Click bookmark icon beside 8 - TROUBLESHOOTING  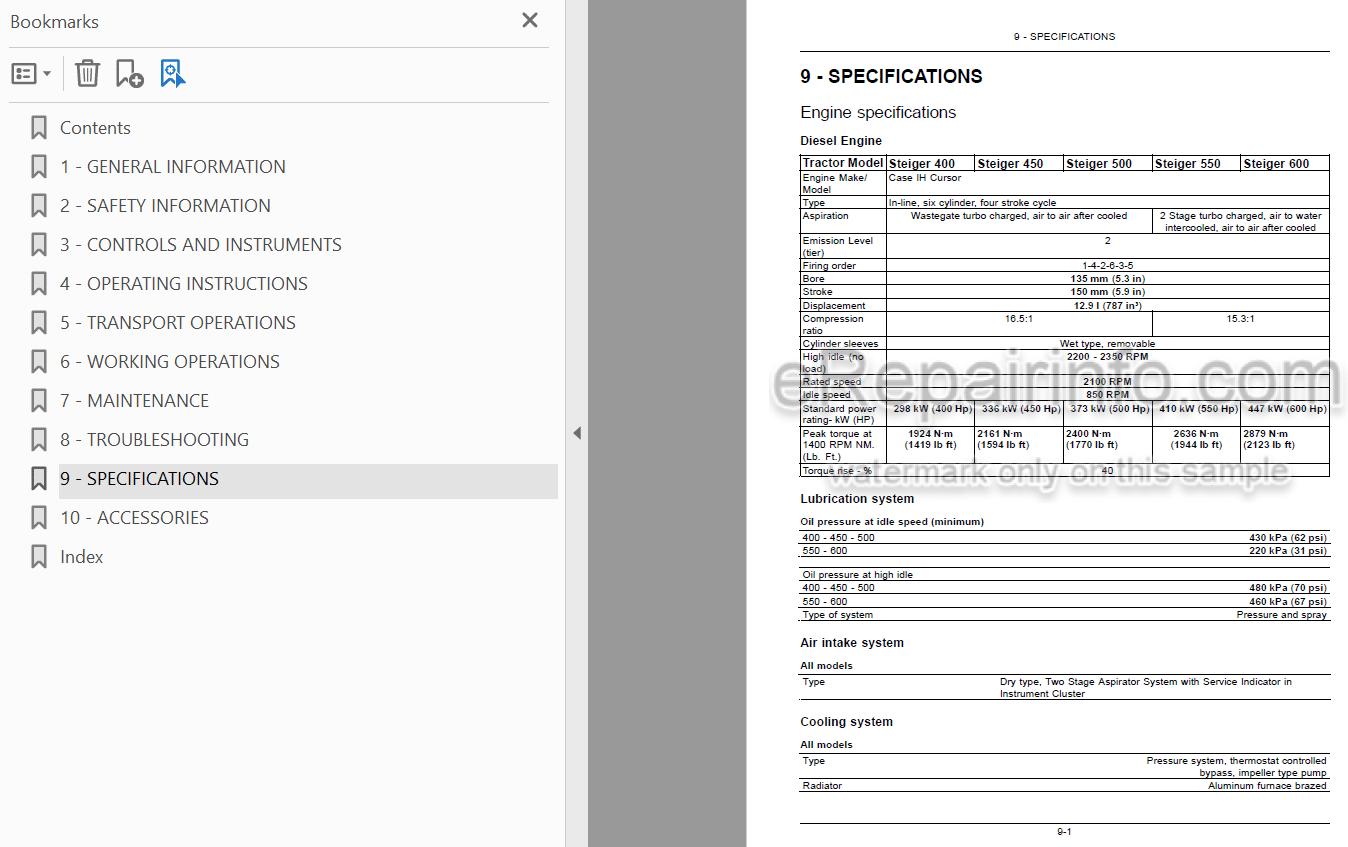click(39, 440)
